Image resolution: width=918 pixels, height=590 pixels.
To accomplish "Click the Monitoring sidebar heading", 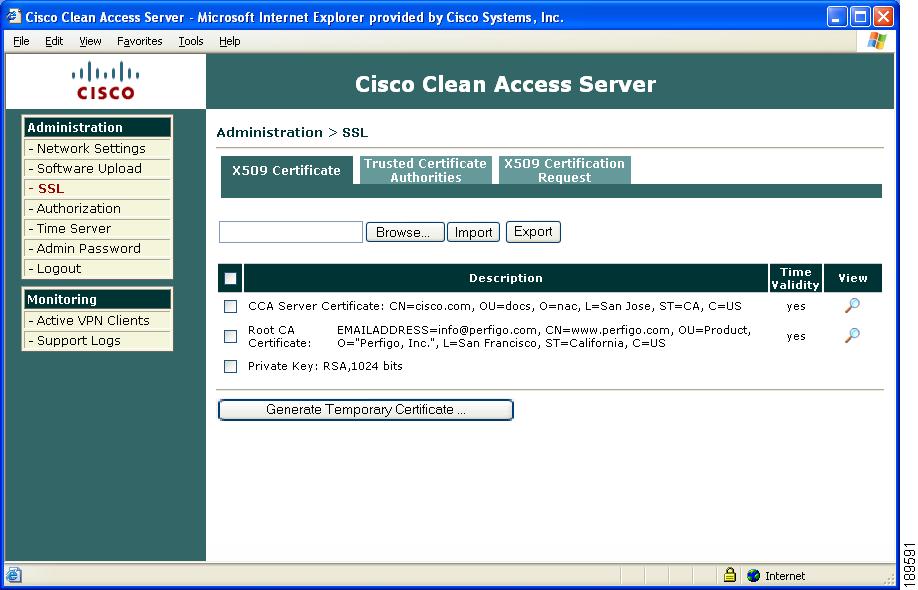I will pos(97,300).
